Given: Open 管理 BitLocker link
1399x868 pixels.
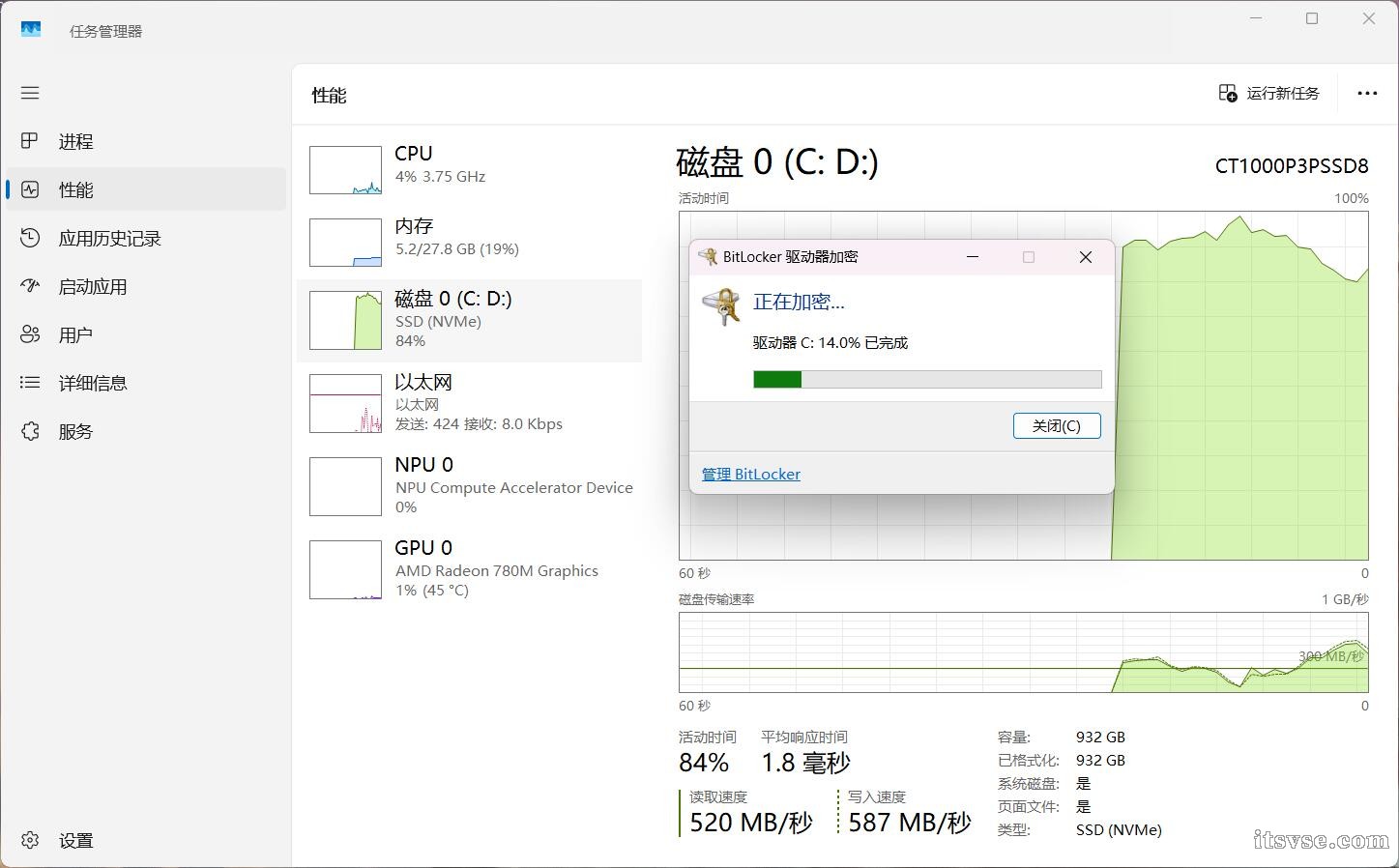Looking at the screenshot, I should pos(751,474).
